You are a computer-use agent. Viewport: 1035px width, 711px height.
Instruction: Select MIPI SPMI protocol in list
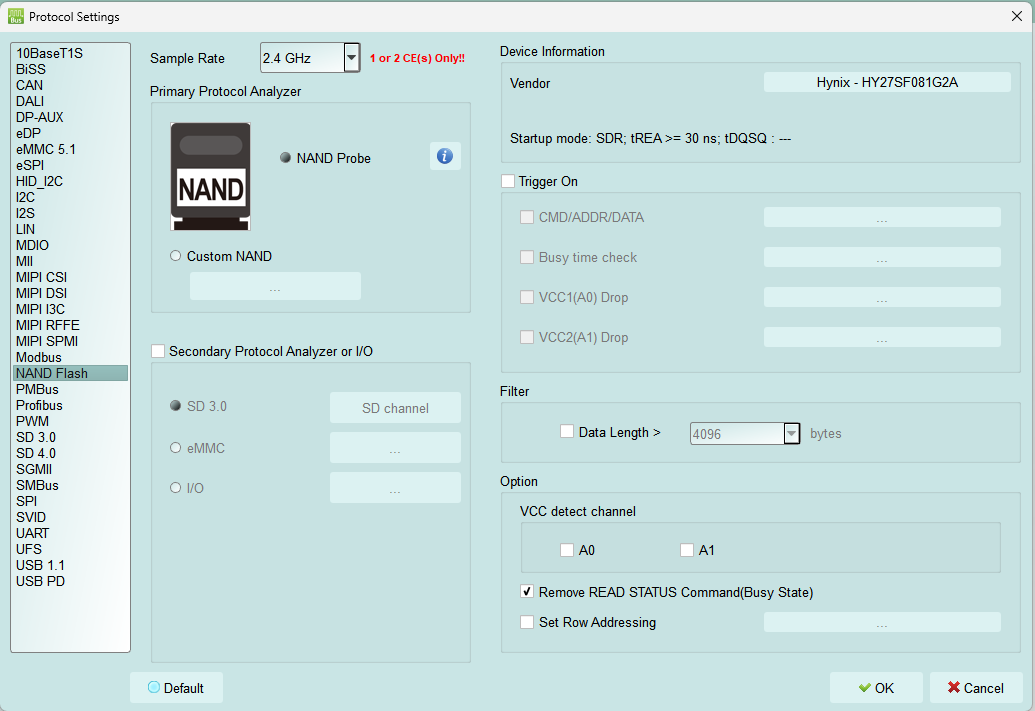71,341
